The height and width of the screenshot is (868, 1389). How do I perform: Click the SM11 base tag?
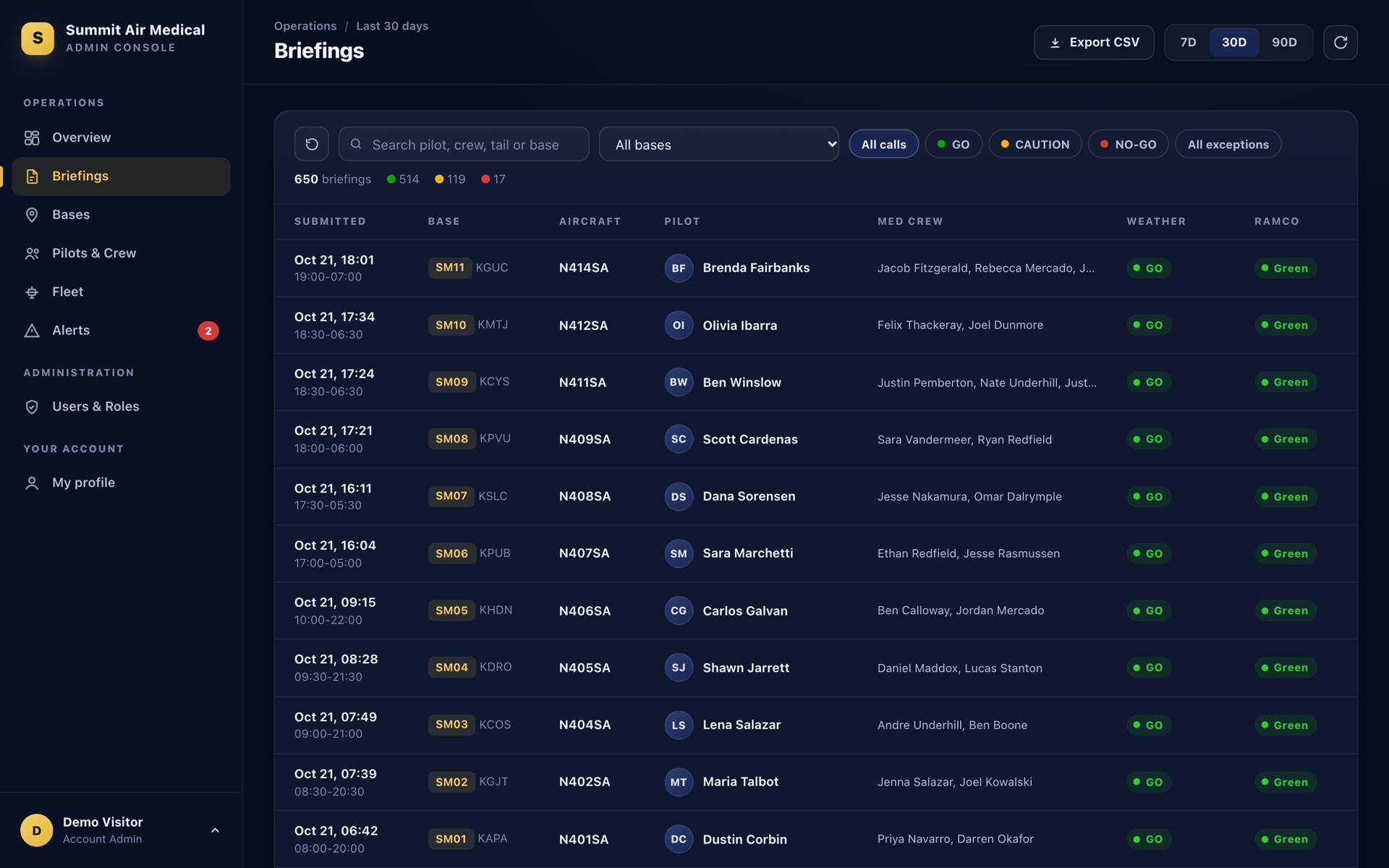(x=450, y=268)
